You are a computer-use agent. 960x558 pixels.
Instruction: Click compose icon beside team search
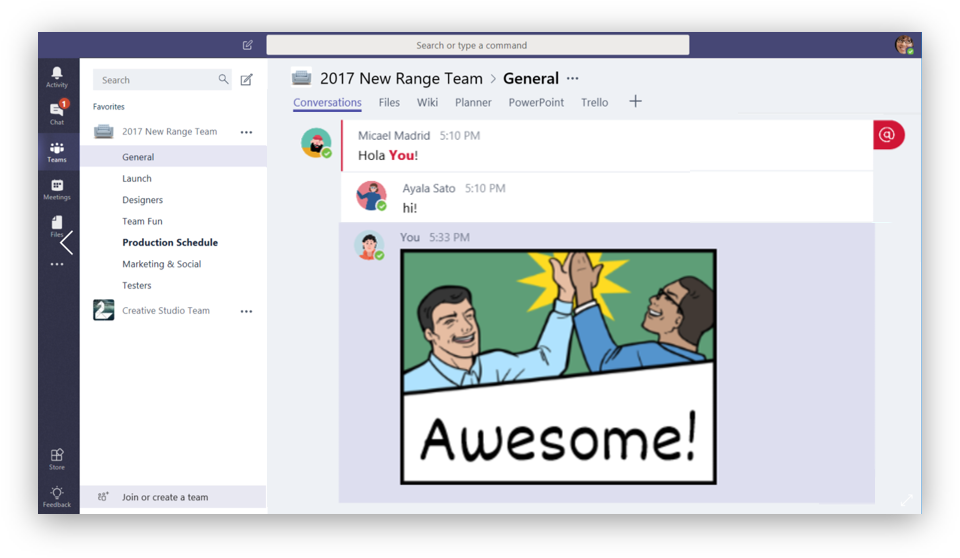tap(246, 80)
